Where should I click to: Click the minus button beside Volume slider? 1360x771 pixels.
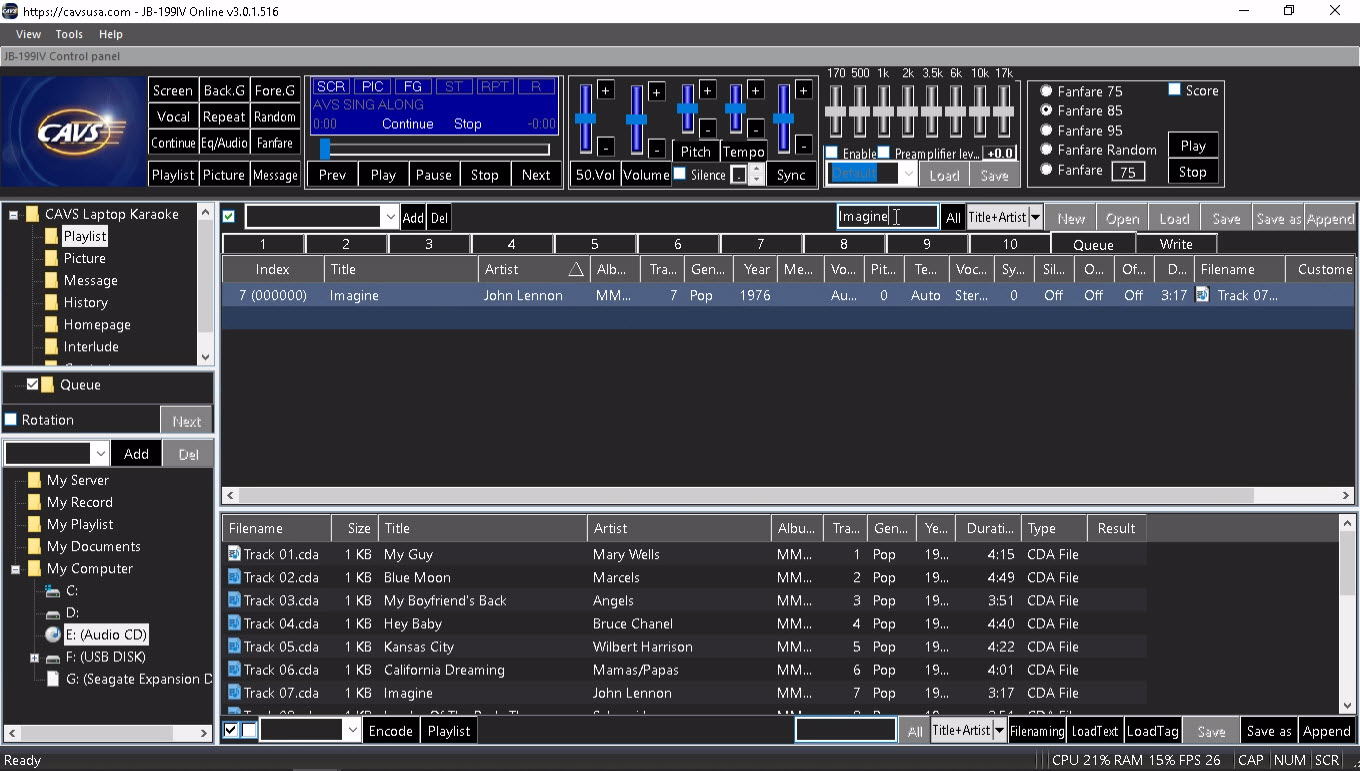pyautogui.click(x=657, y=148)
